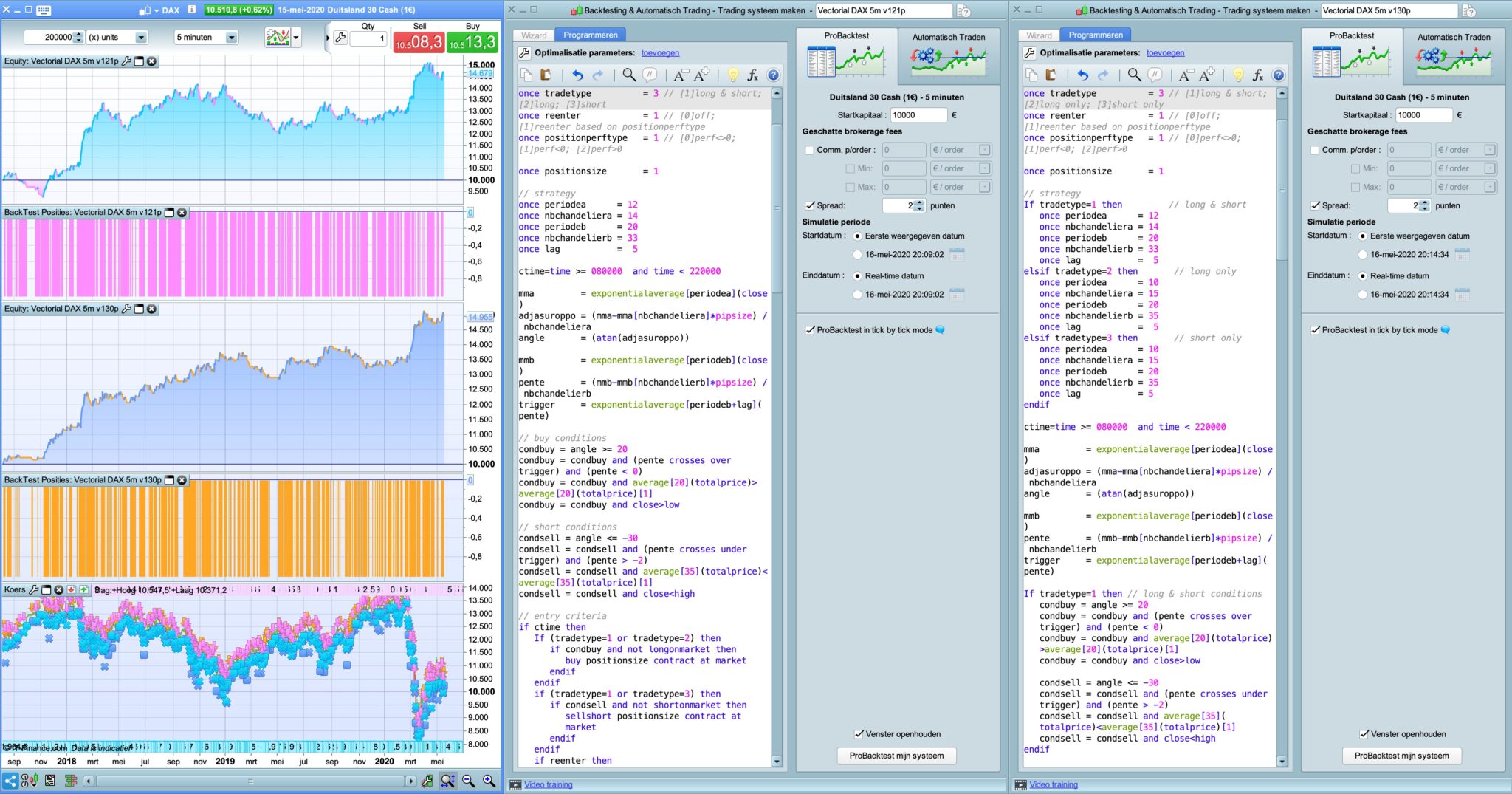Screen dimensions: 1512x794
Task: Open the fx function library in v121p editor
Action: 752,75
